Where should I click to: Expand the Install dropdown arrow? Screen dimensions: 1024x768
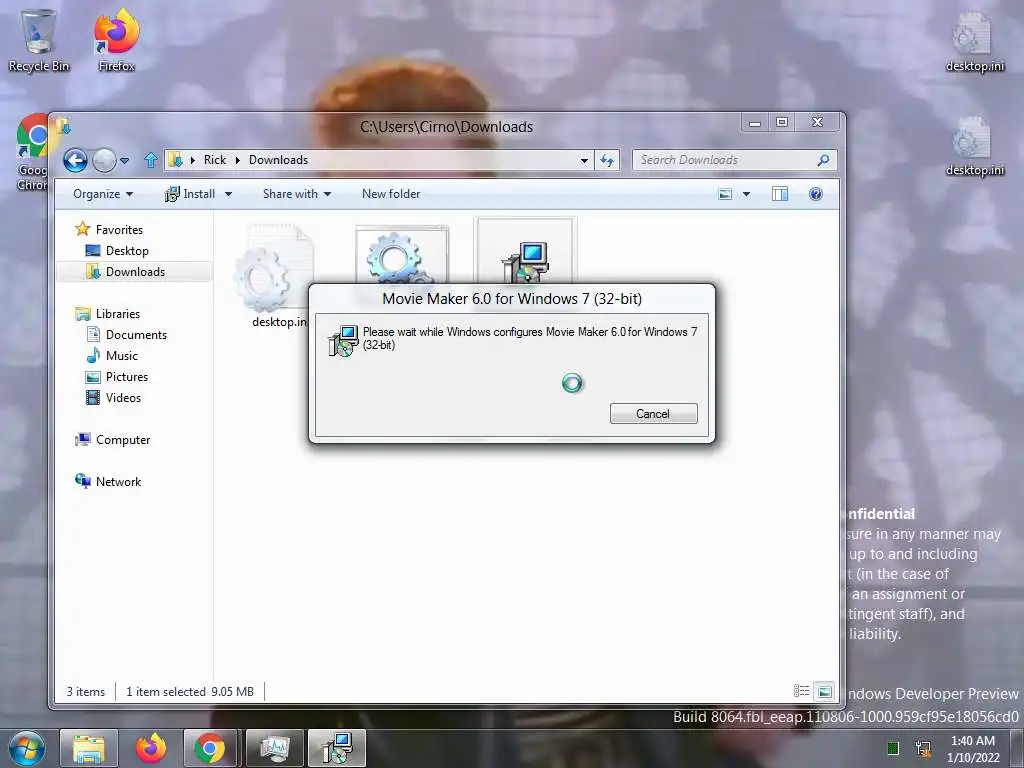228,195
